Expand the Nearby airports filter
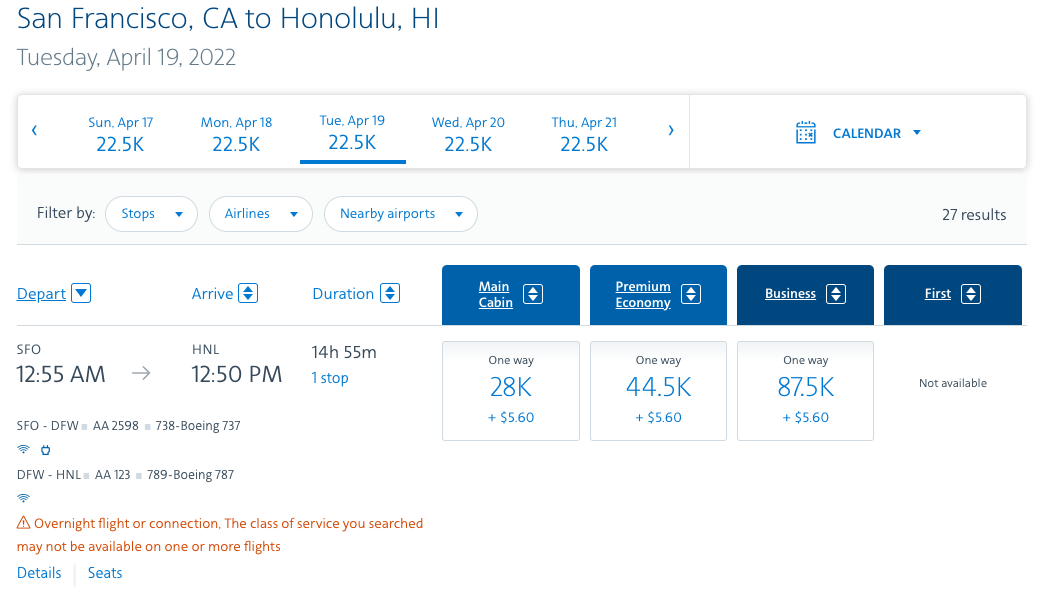 click(x=400, y=214)
